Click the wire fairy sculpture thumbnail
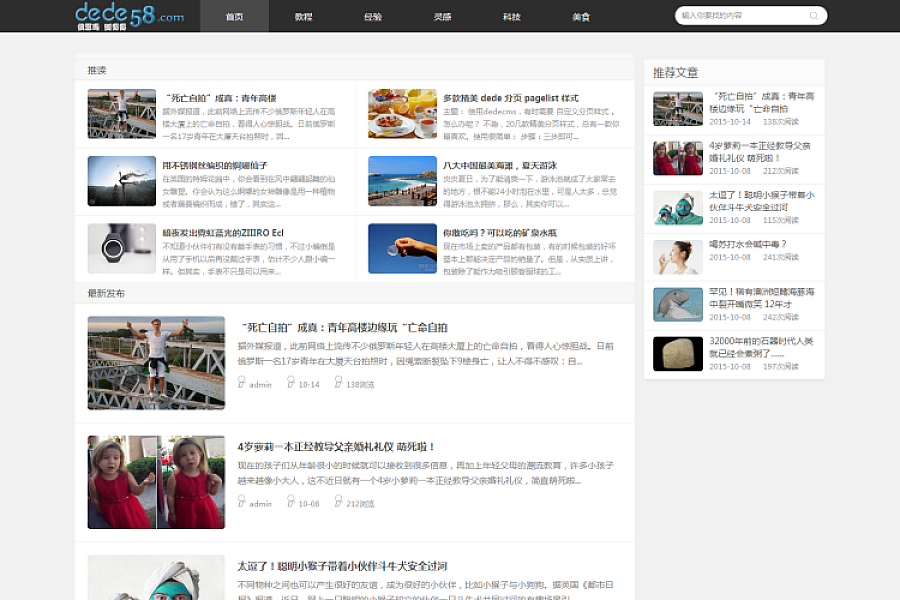900x600 pixels. 122,181
